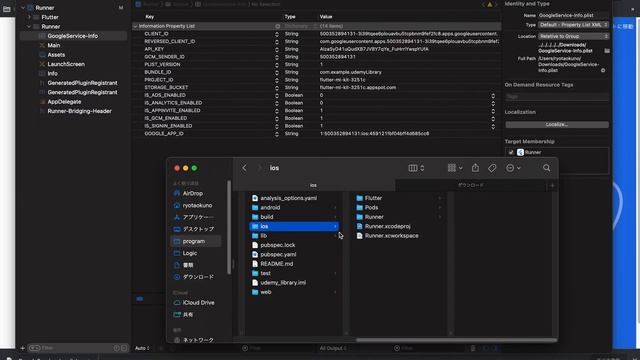Edit the Name field in inspector

coord(573,15)
